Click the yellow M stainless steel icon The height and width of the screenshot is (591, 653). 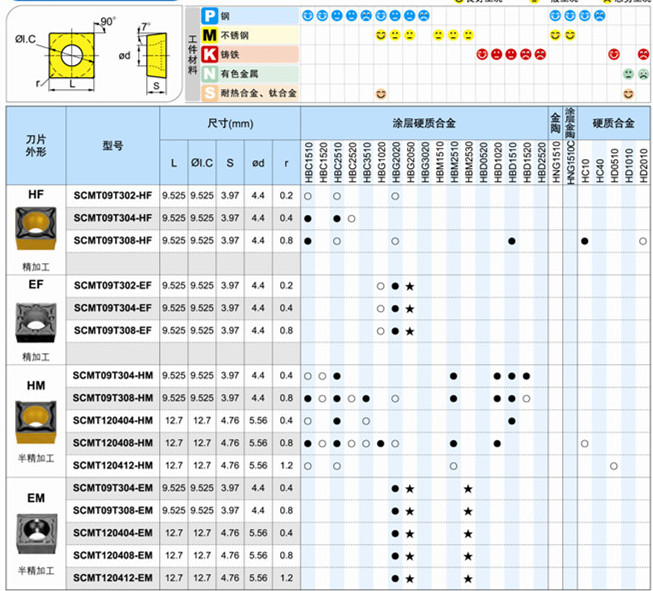[209, 35]
